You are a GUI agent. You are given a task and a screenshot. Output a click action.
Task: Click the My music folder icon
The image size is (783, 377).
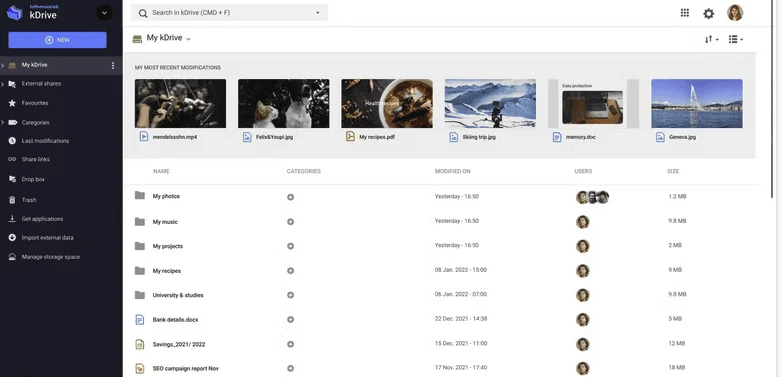[x=140, y=221]
